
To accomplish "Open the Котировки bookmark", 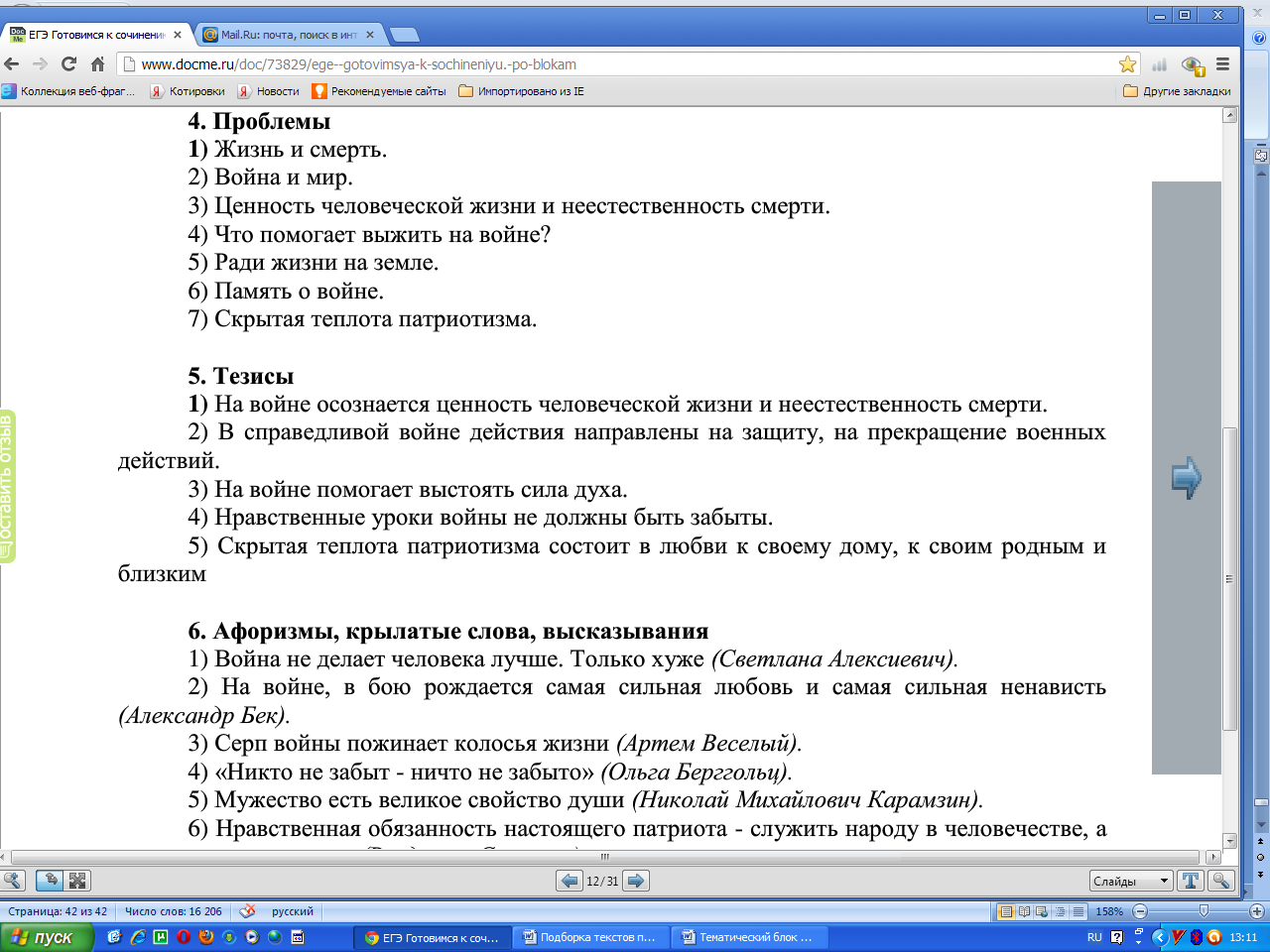I will click(188, 91).
